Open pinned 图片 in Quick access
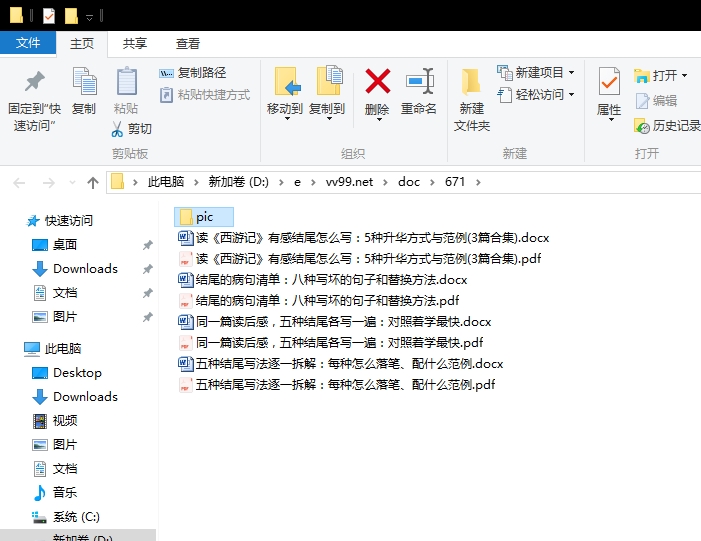 (55, 317)
